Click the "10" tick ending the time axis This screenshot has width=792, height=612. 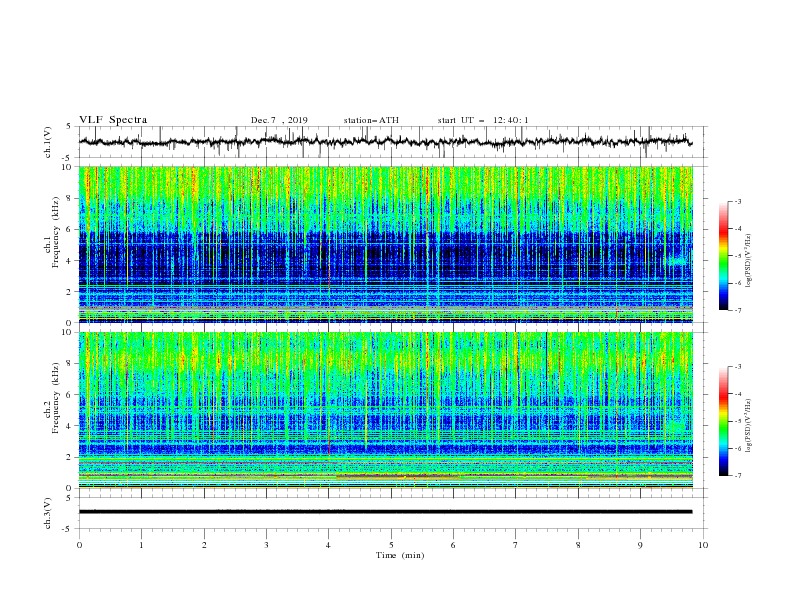coord(703,545)
